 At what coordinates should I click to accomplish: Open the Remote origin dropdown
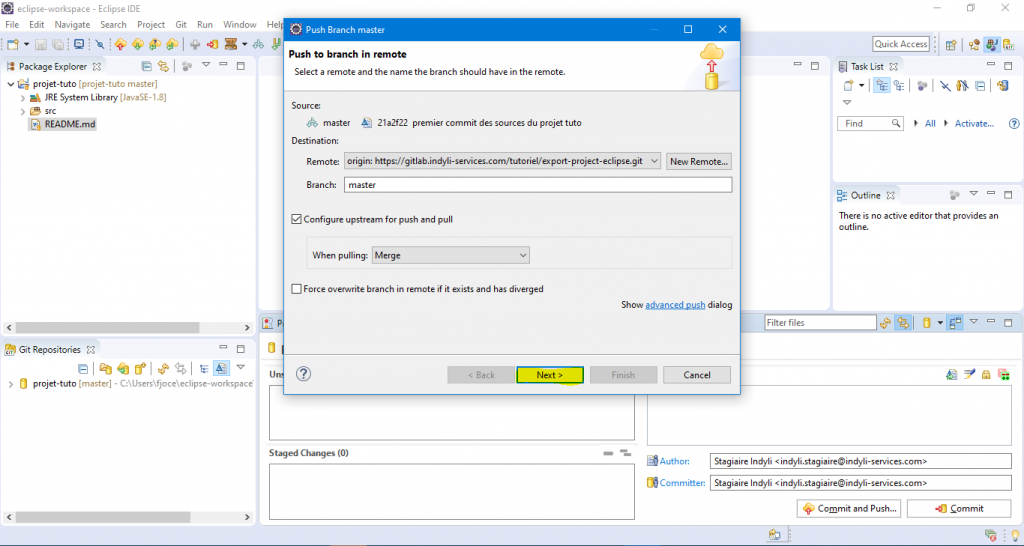coord(503,161)
